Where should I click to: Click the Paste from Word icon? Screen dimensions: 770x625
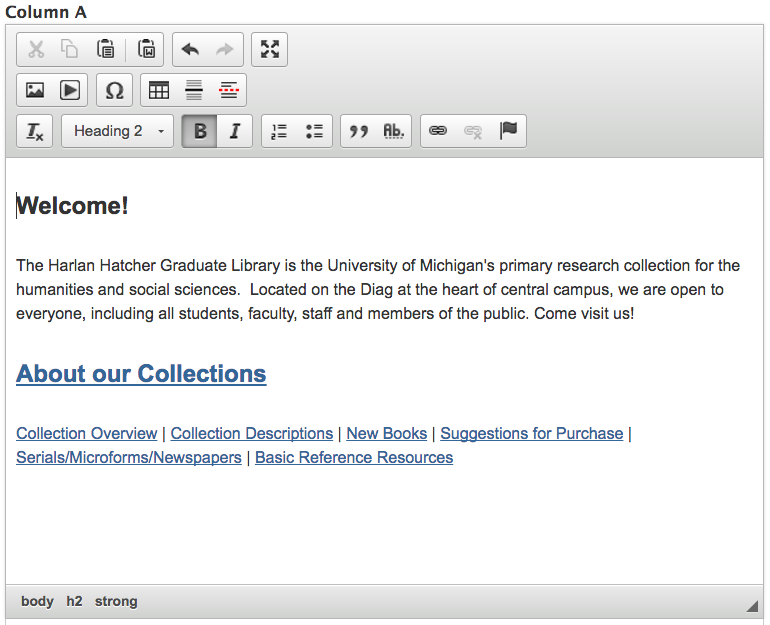tap(146, 50)
